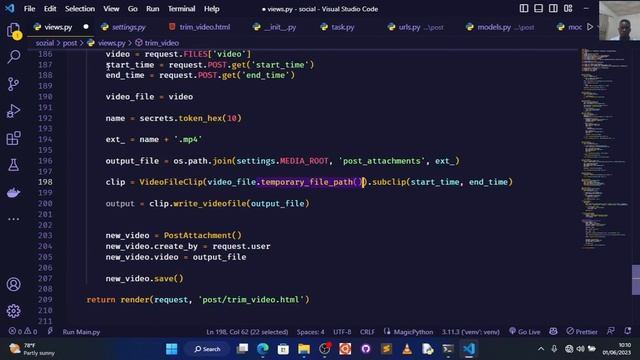Select MagicPython language mode

click(413, 332)
